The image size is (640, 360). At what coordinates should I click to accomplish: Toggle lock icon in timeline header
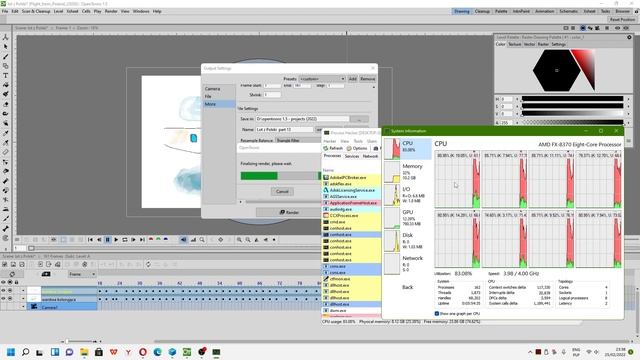tap(16, 282)
